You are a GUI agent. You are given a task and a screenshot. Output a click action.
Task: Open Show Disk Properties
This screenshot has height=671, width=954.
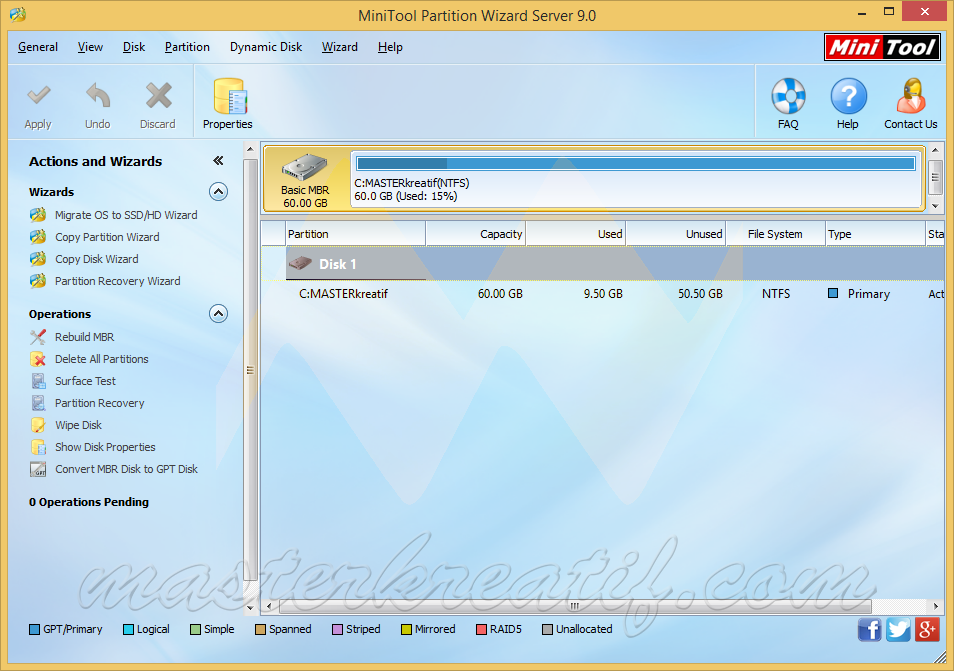(x=105, y=447)
